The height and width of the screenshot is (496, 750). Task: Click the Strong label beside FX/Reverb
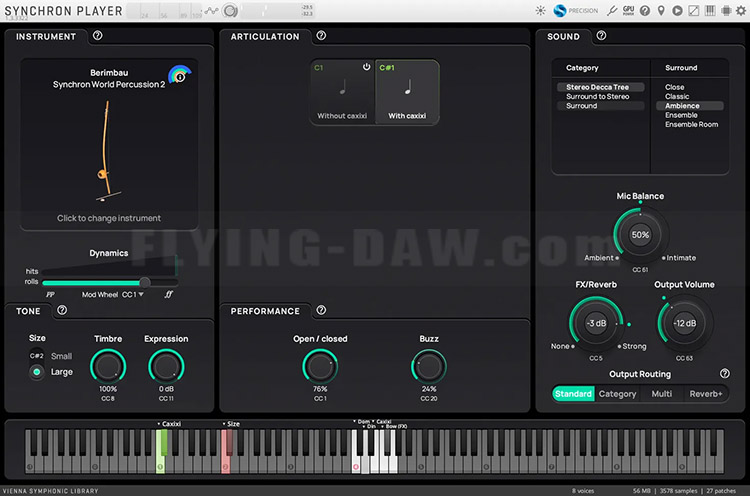click(634, 346)
